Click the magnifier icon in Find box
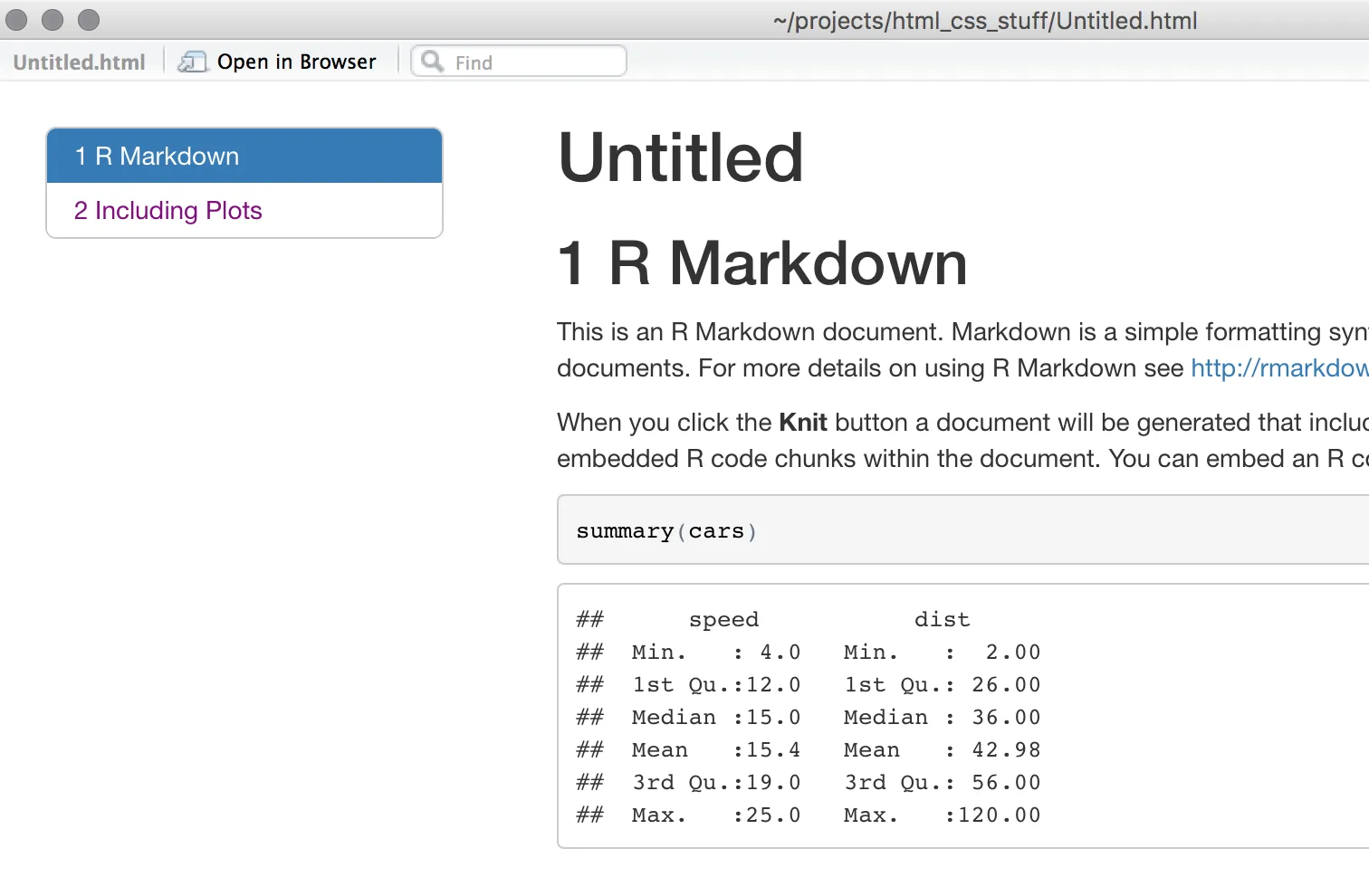 [433, 62]
